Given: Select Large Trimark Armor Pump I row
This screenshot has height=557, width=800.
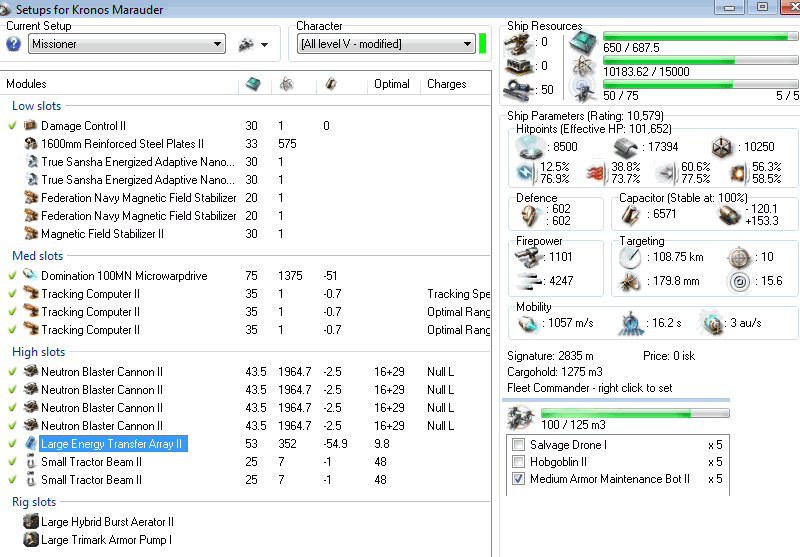Looking at the screenshot, I should pos(245,540).
